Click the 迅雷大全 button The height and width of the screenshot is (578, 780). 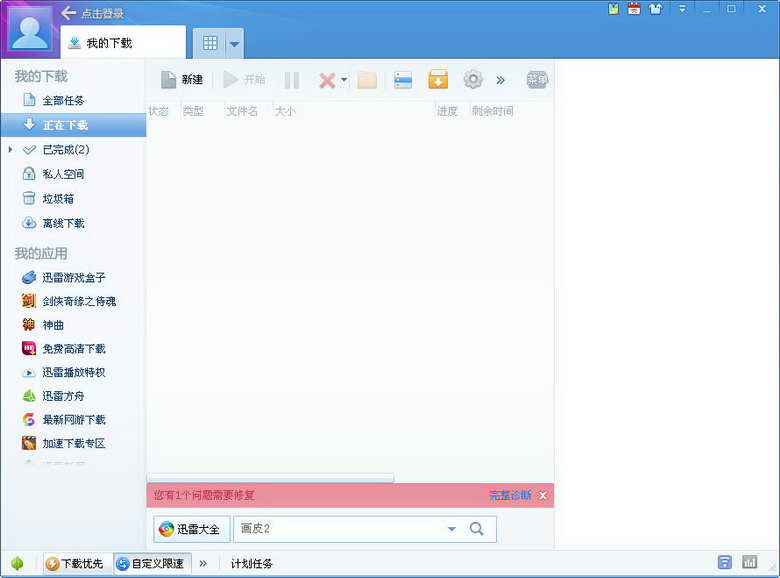pyautogui.click(x=192, y=529)
